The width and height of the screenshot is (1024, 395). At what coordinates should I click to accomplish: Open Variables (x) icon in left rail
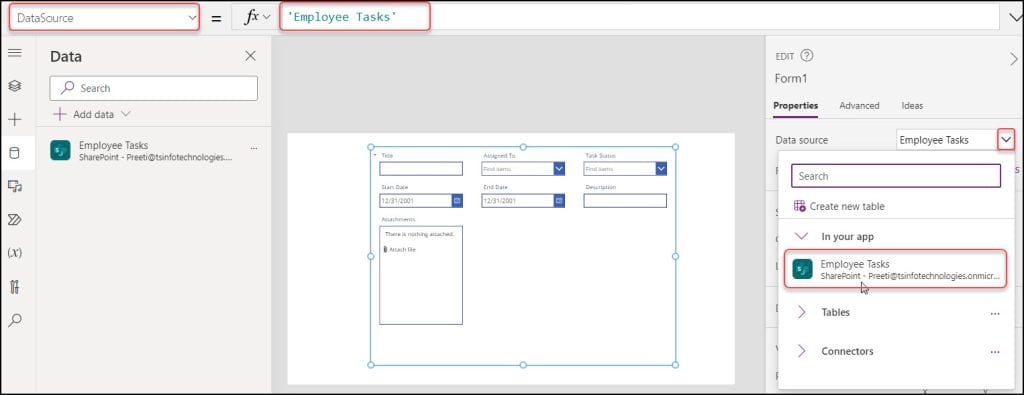[14, 253]
